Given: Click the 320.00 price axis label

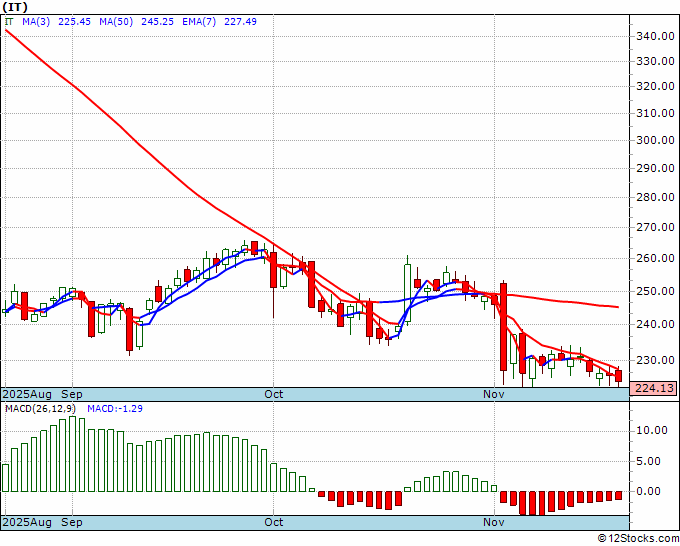Looking at the screenshot, I should click(655, 87).
